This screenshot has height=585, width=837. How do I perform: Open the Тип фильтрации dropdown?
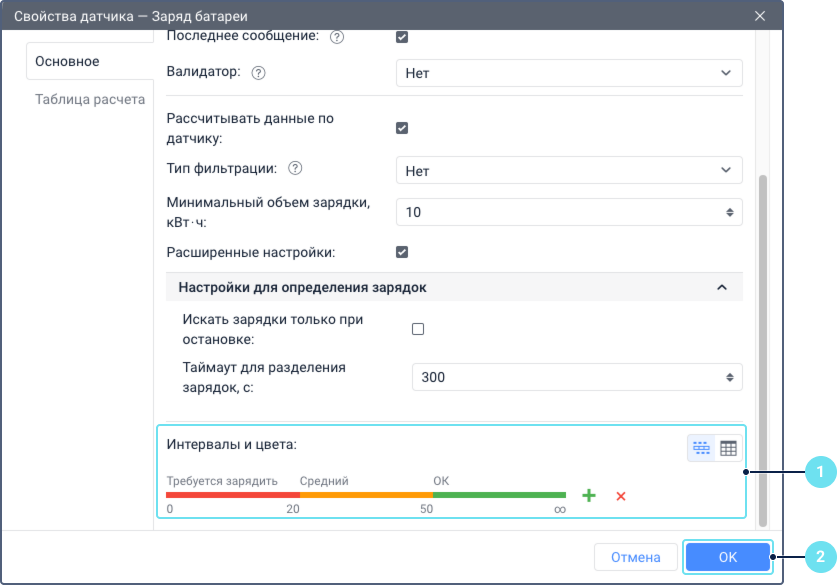pos(569,171)
